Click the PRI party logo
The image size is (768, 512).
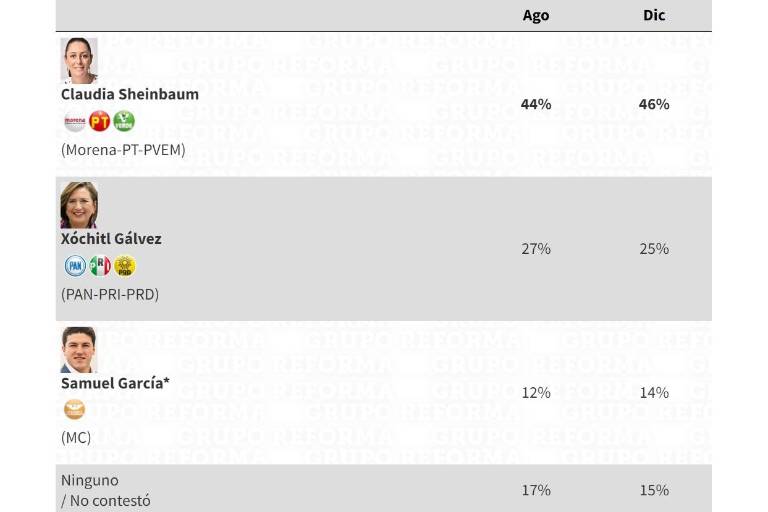(x=100, y=266)
